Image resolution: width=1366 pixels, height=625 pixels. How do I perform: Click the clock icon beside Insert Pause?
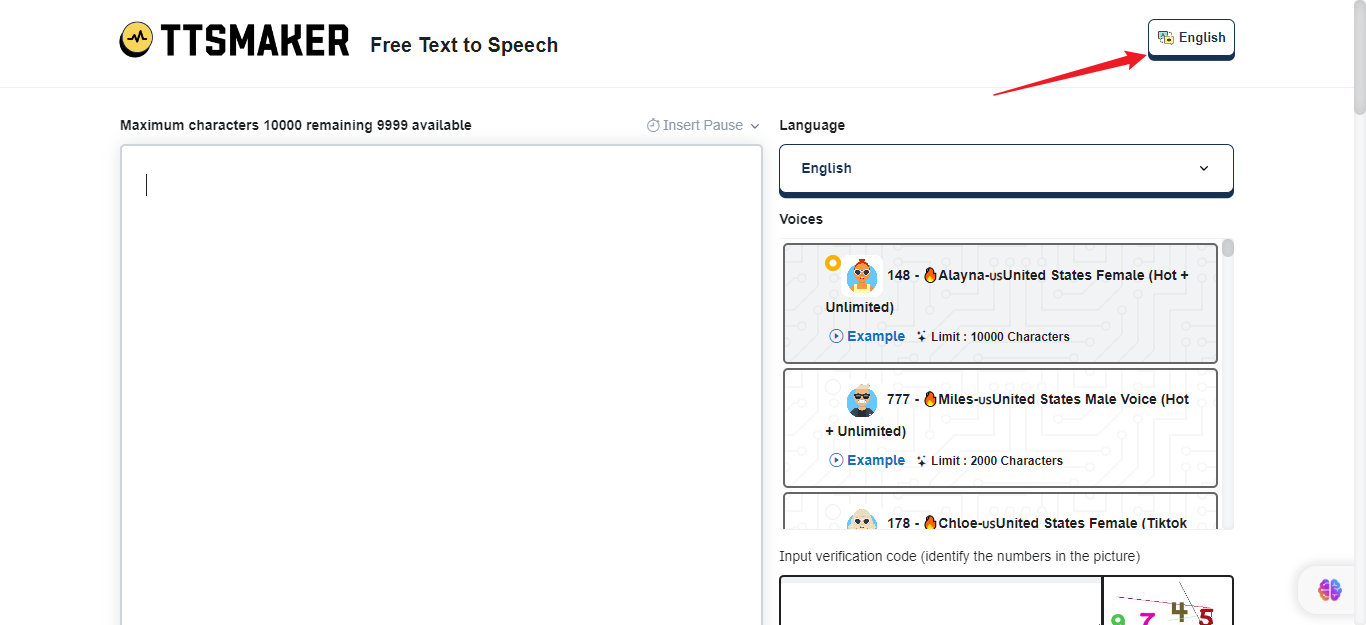(653, 126)
